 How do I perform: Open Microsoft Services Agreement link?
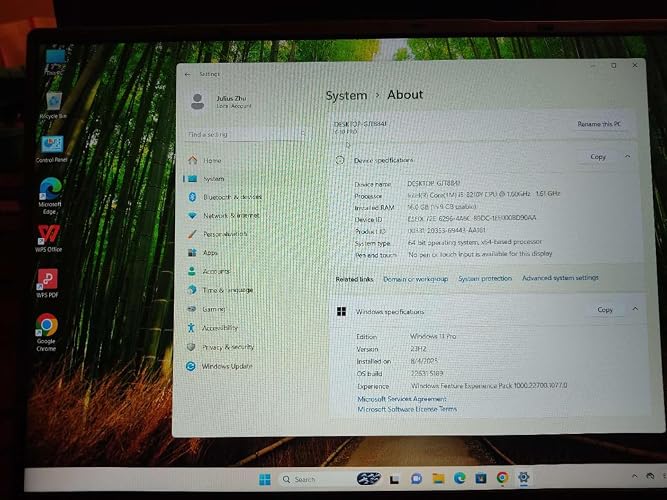point(402,399)
